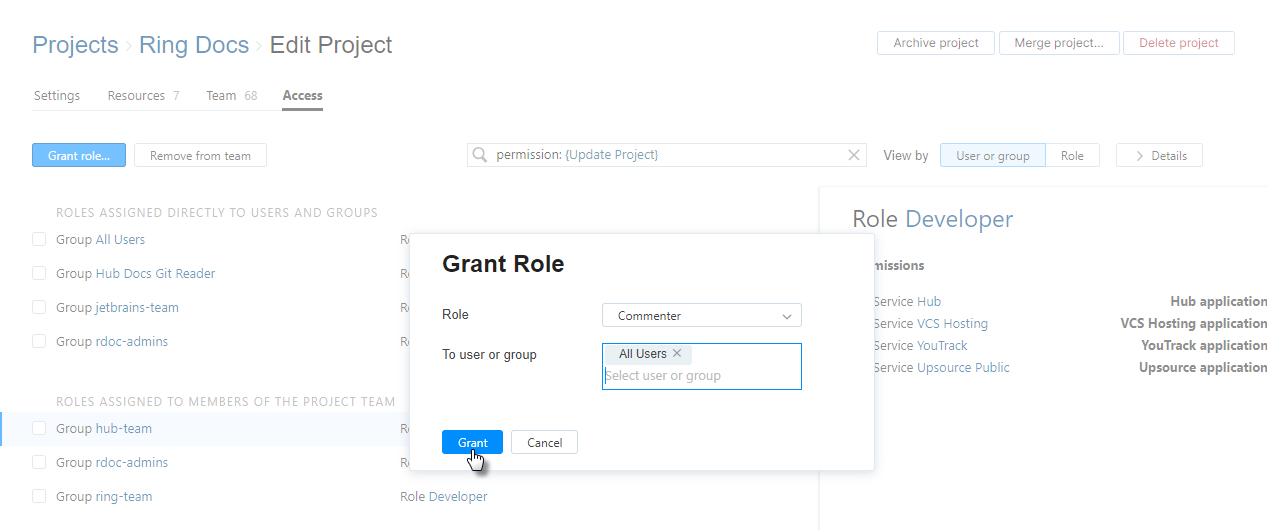Toggle the Group Hub Docs Git Reader checkbox
The width and height of the screenshot is (1267, 530).
[39, 274]
